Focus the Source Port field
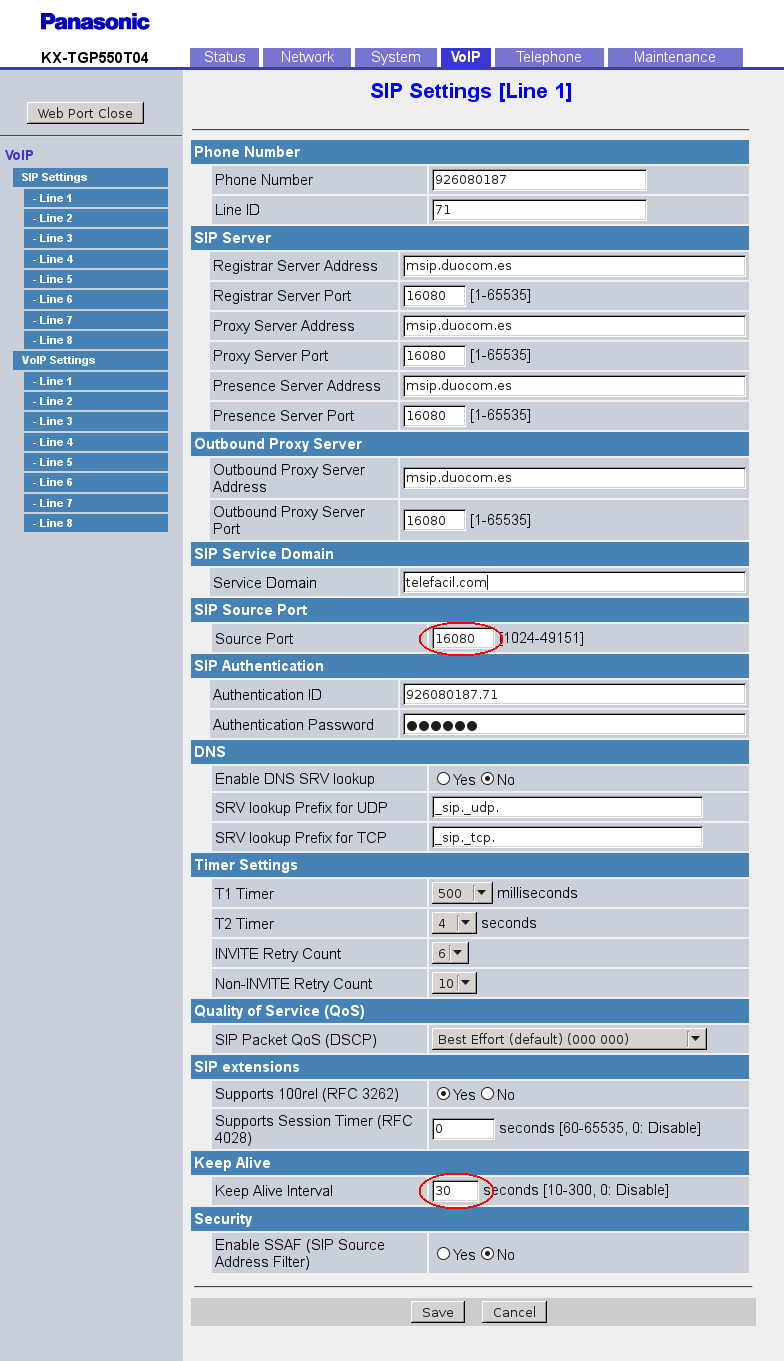 [465, 638]
